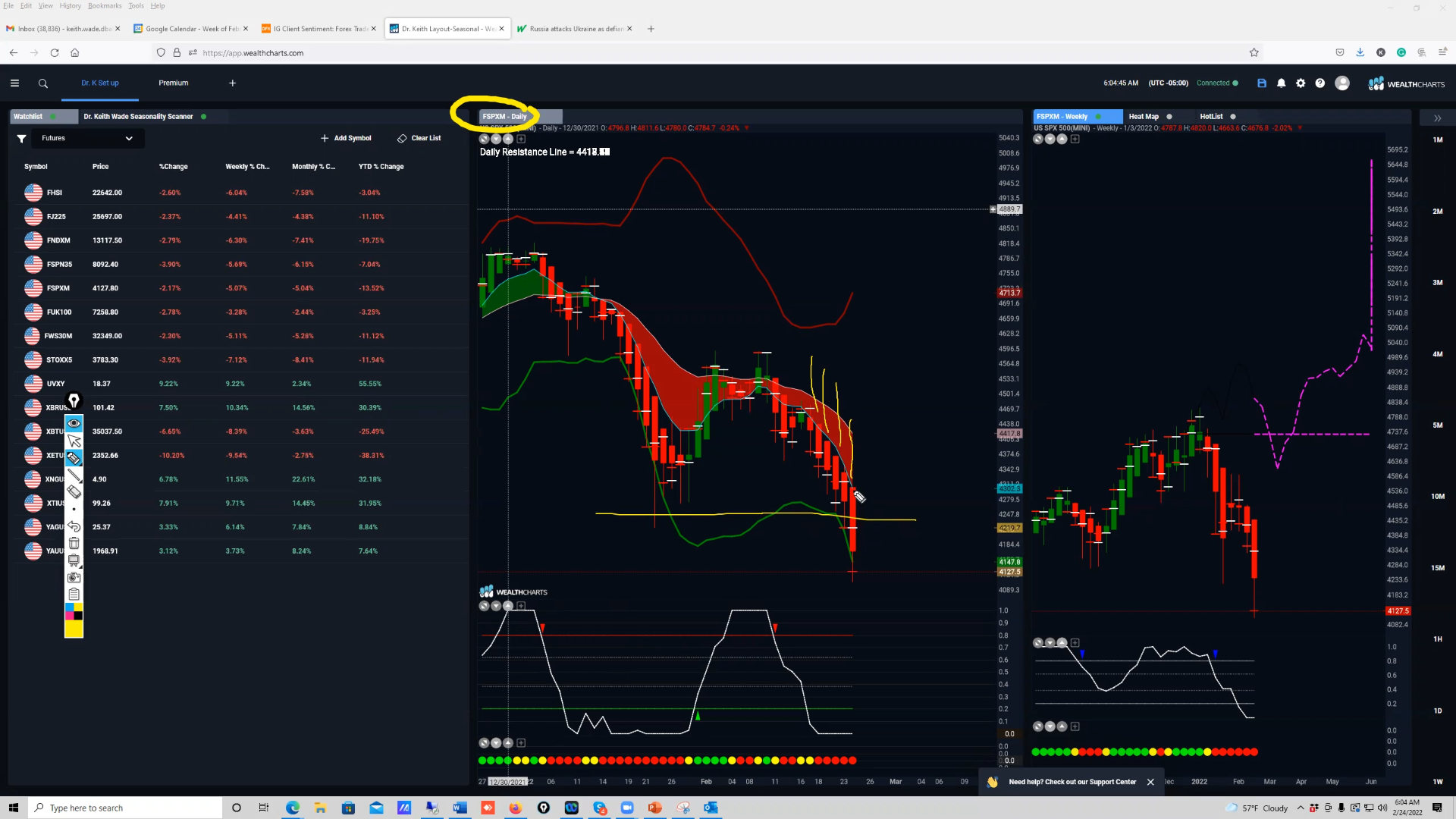Open the Heat Map tab
The height and width of the screenshot is (819, 1456).
pyautogui.click(x=1144, y=117)
